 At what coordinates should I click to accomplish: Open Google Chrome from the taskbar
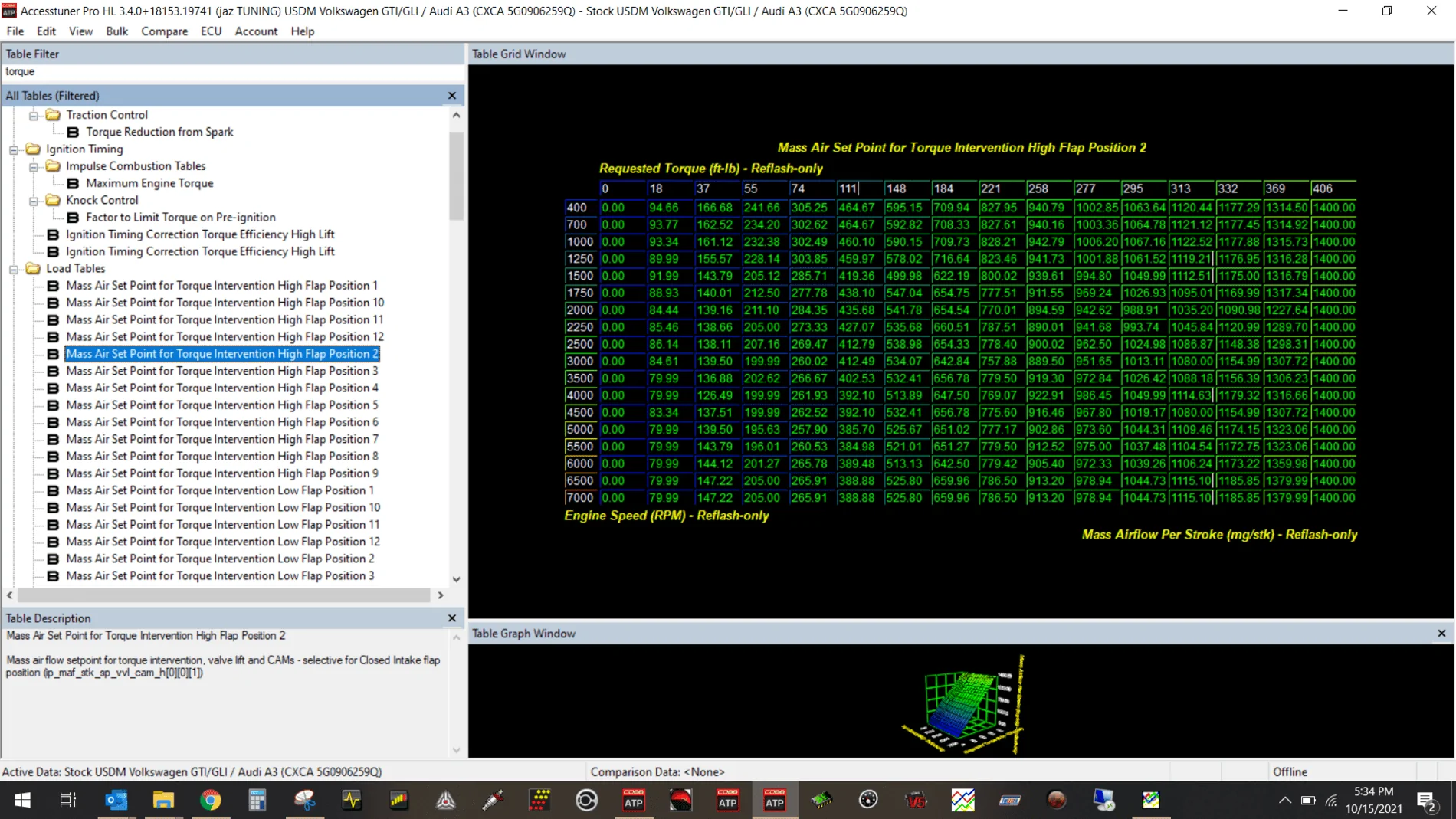pos(210,801)
